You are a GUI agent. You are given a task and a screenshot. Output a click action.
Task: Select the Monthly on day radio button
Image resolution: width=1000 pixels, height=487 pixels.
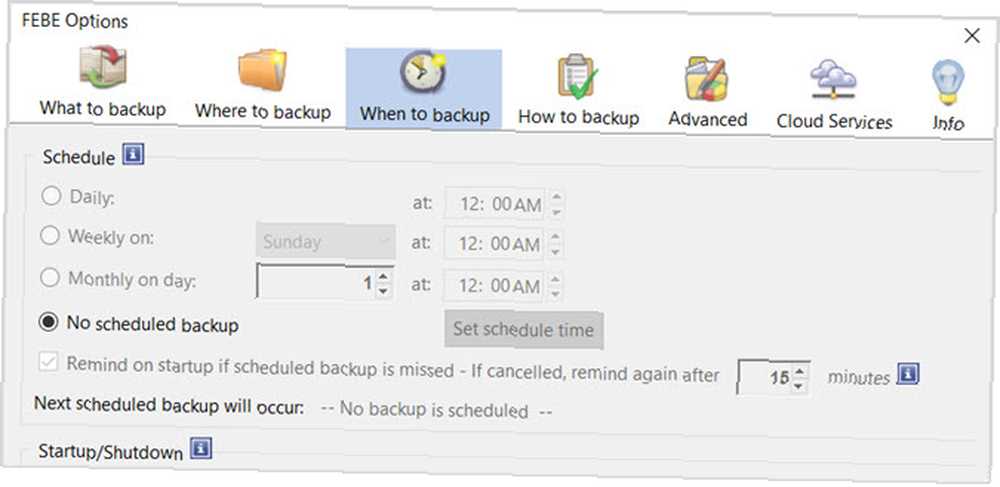click(x=50, y=278)
